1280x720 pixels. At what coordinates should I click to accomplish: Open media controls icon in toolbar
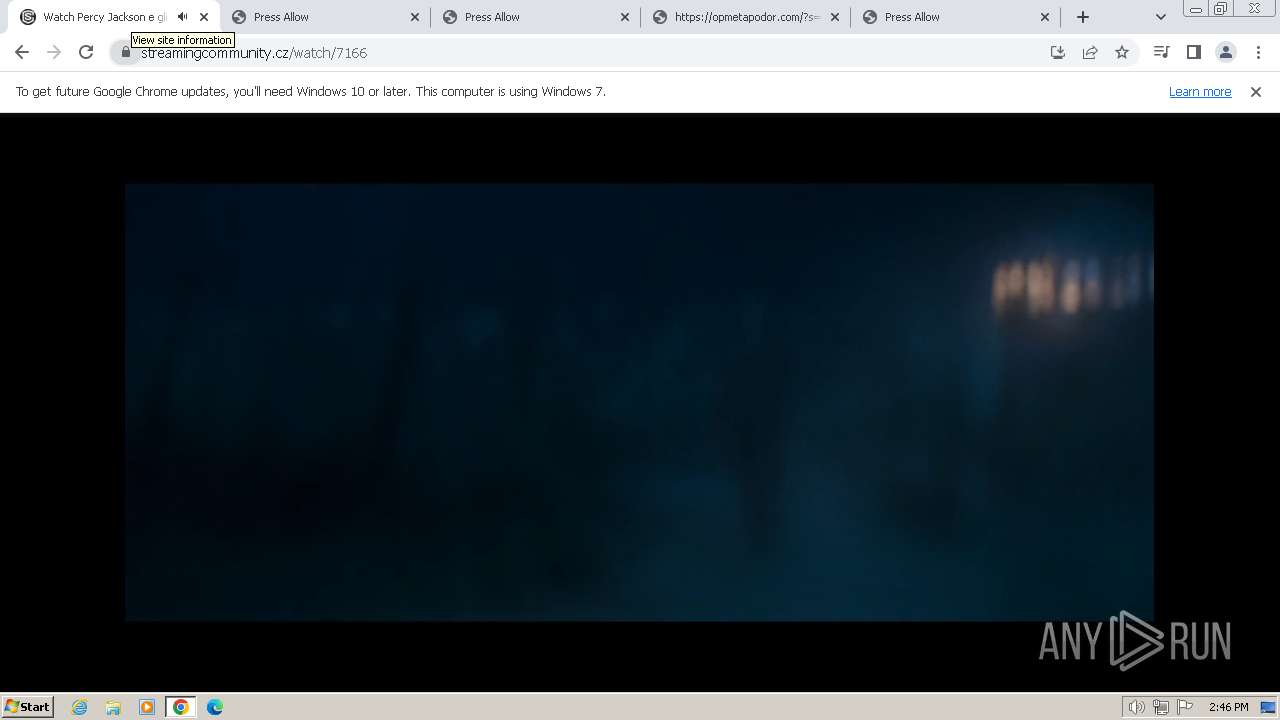click(x=1161, y=52)
